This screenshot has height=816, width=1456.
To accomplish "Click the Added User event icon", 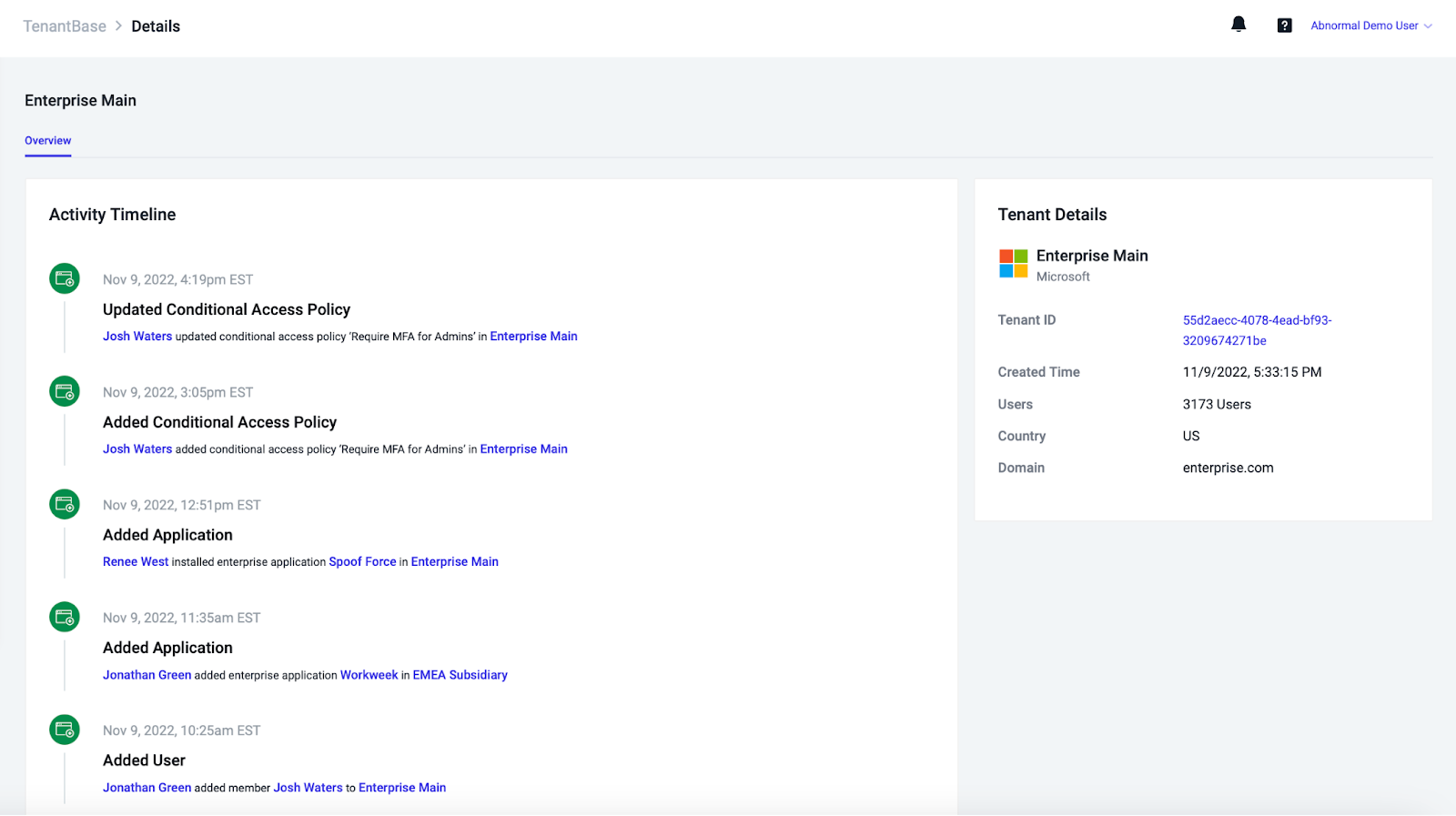I will pyautogui.click(x=65, y=730).
